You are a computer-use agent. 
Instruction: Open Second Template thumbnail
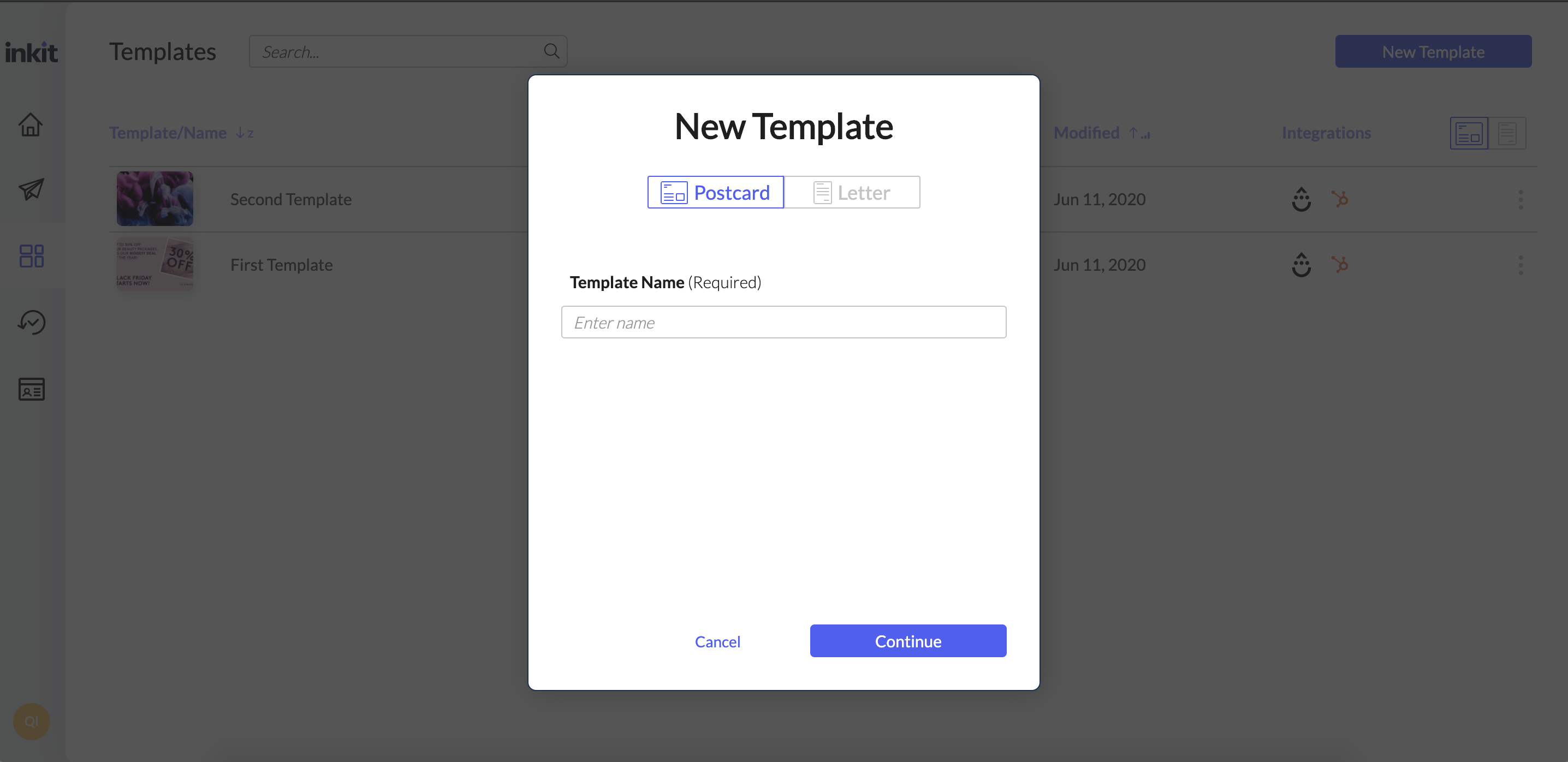click(155, 199)
